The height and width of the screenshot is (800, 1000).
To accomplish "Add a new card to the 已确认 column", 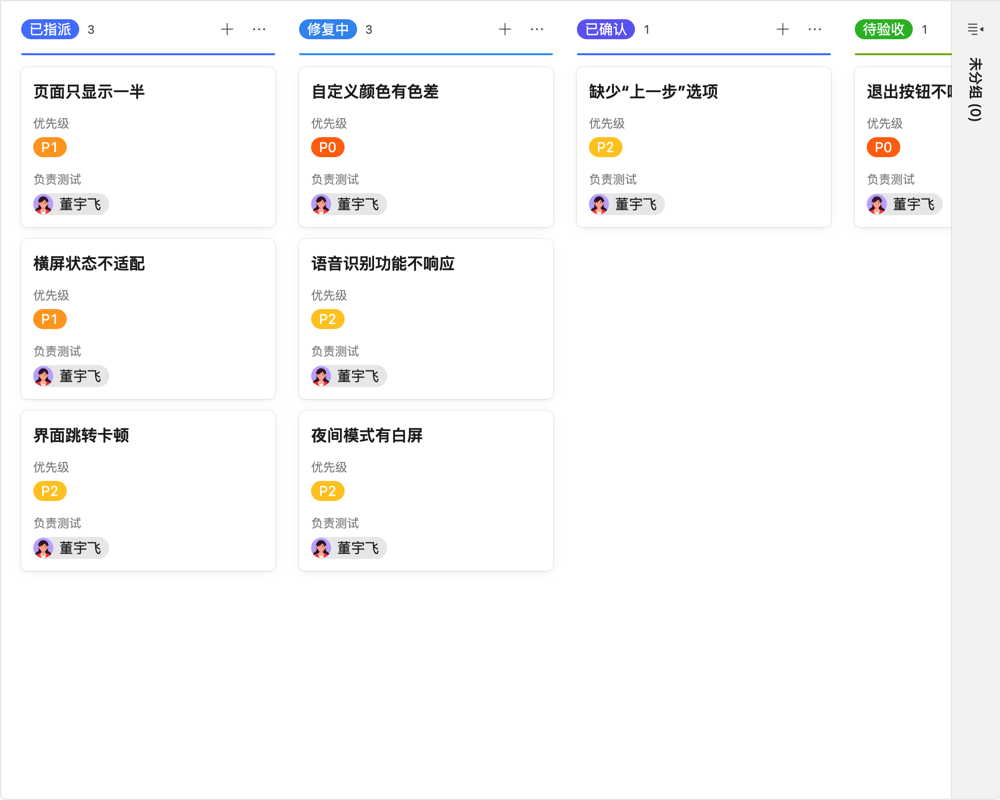I will (783, 29).
